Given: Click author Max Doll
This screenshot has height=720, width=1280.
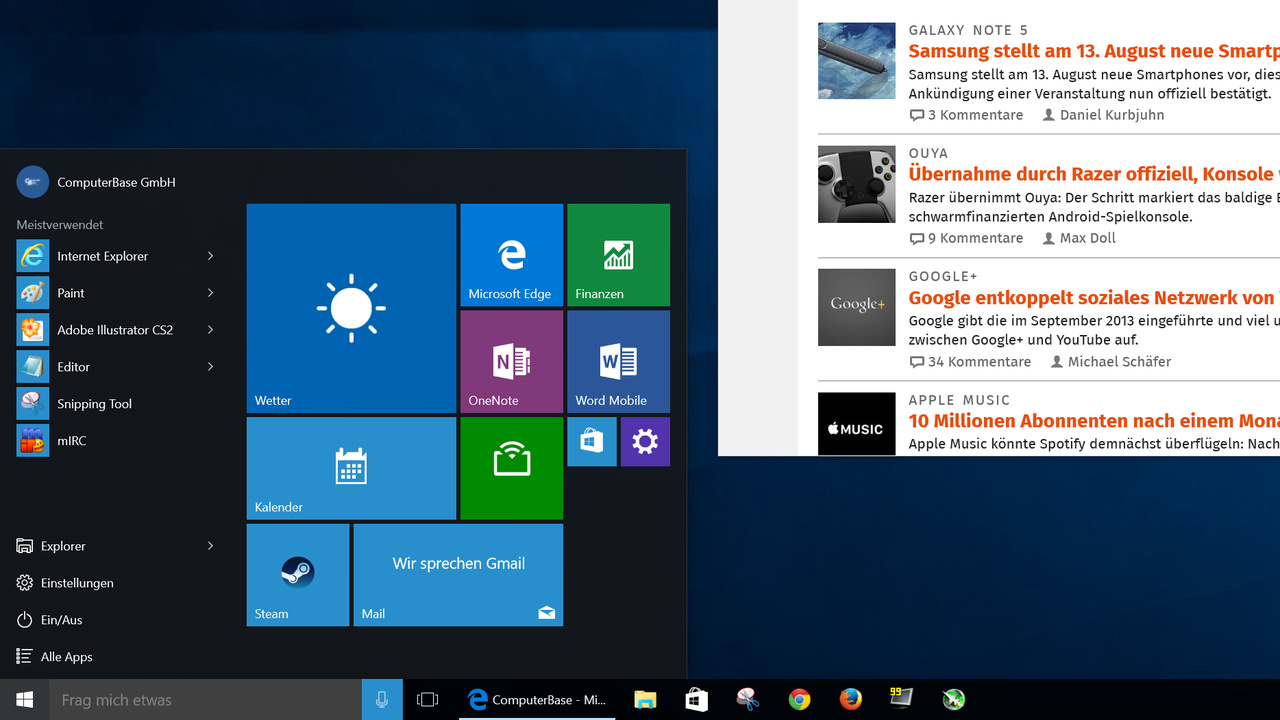Looking at the screenshot, I should (1080, 238).
